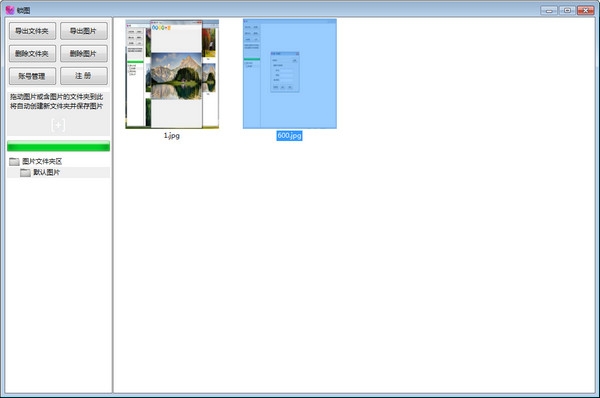600x398 pixels.
Task: Select the 图片文件夹区 folder icon
Action: [x=14, y=161]
